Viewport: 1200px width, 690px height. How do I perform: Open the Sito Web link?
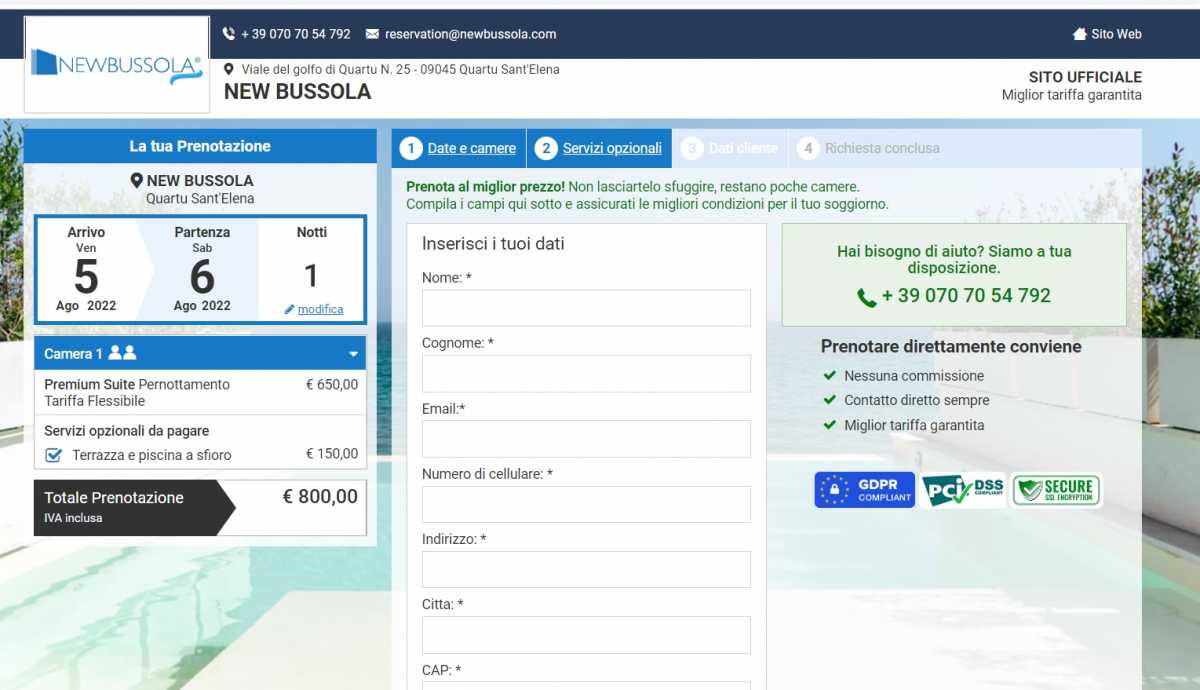pyautogui.click(x=1116, y=34)
